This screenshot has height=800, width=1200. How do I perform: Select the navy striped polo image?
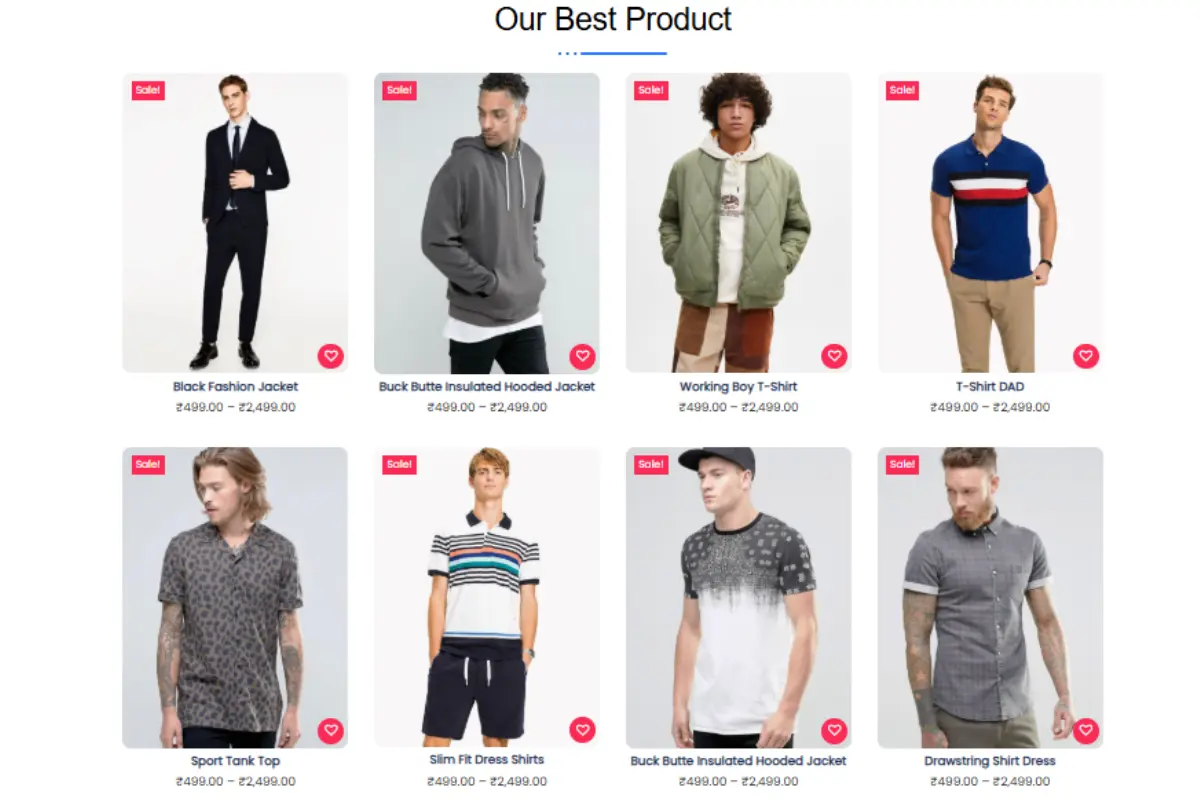990,223
